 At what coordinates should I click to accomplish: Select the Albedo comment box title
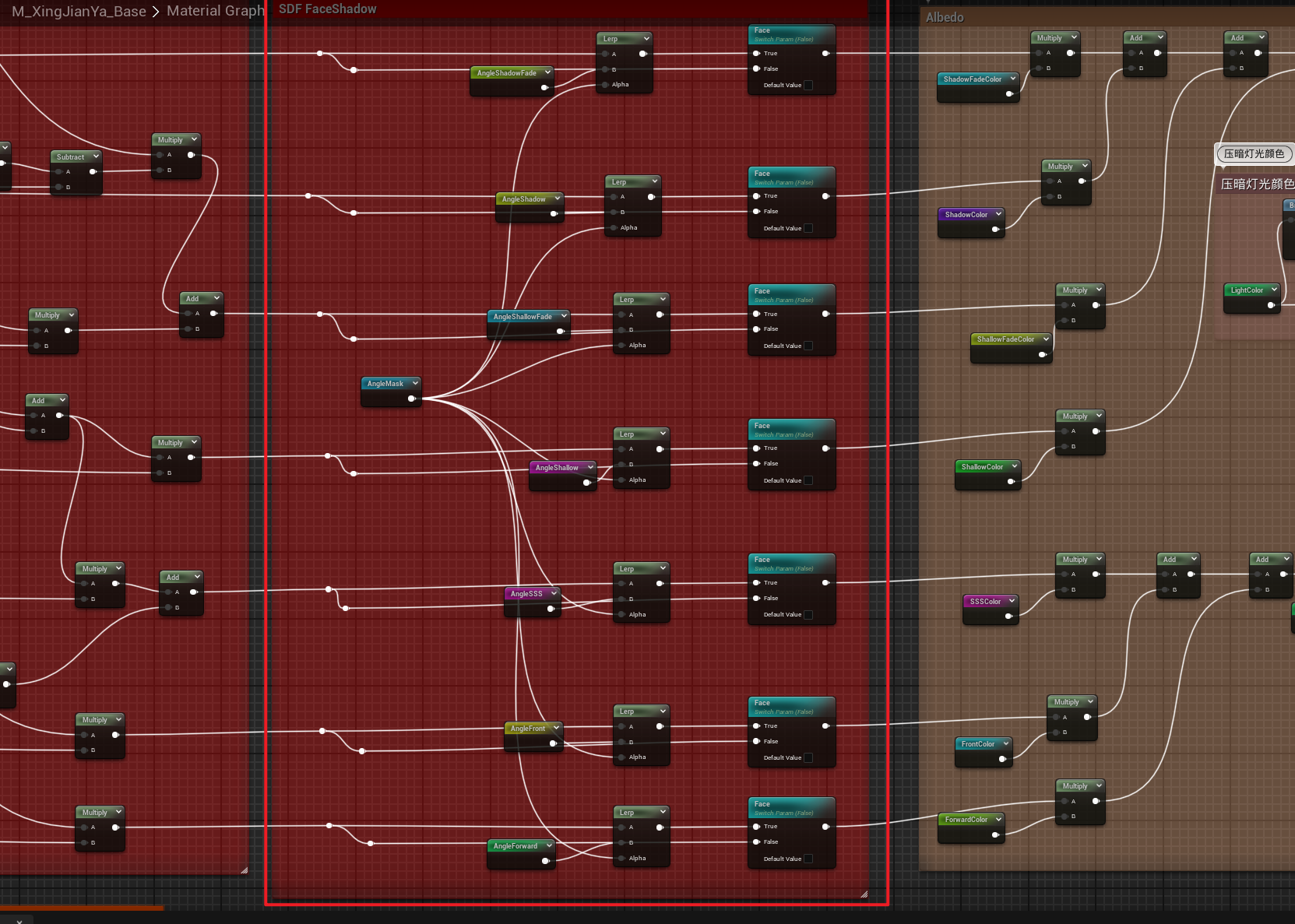[x=945, y=17]
